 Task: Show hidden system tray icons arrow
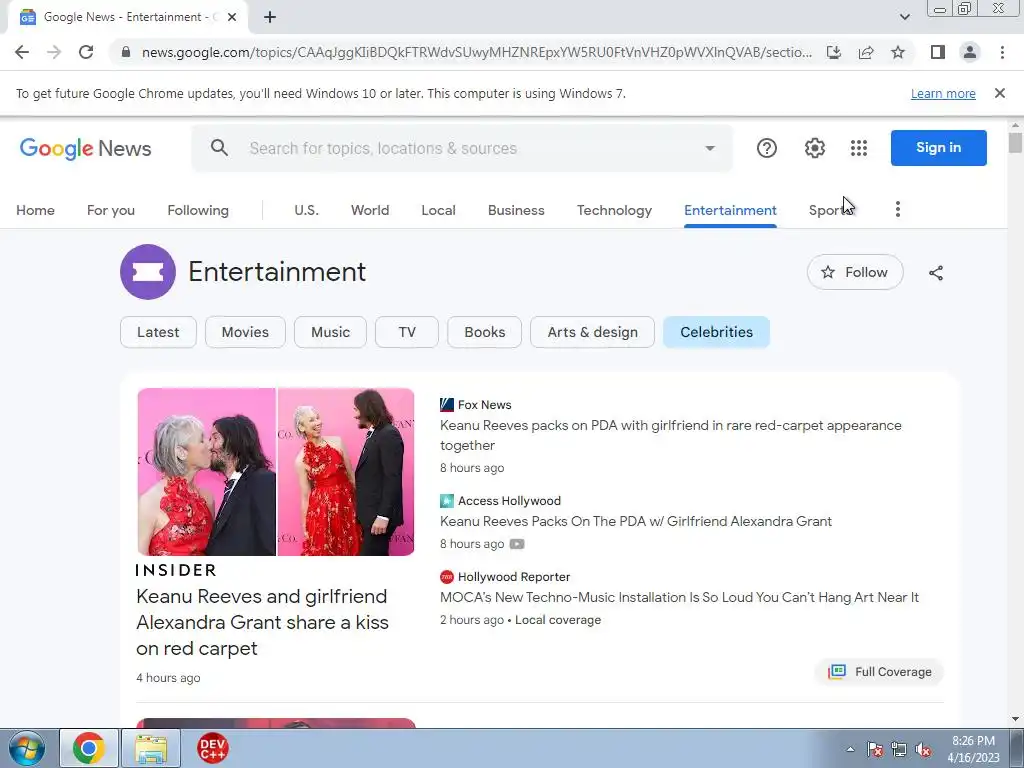click(850, 749)
